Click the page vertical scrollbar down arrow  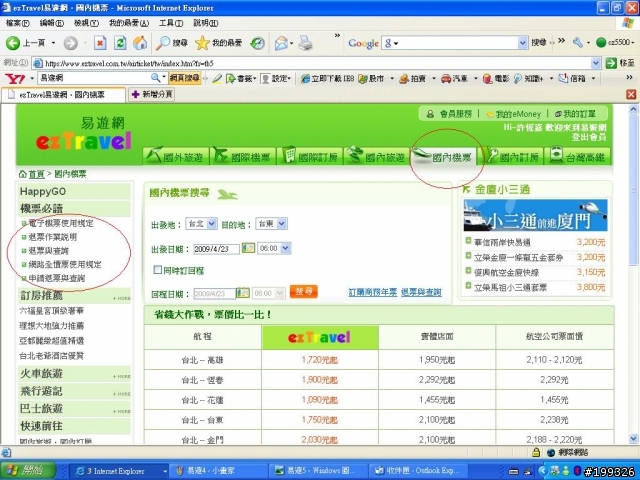click(x=633, y=439)
